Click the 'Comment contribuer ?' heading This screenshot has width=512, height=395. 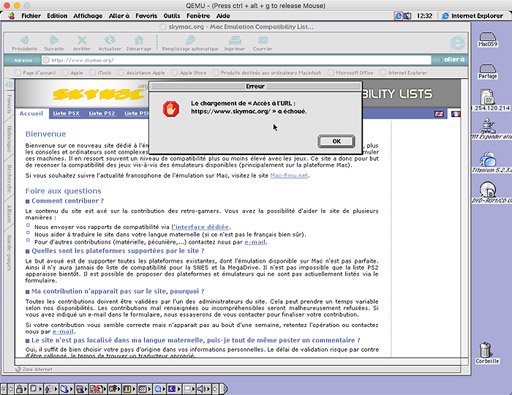tap(67, 201)
